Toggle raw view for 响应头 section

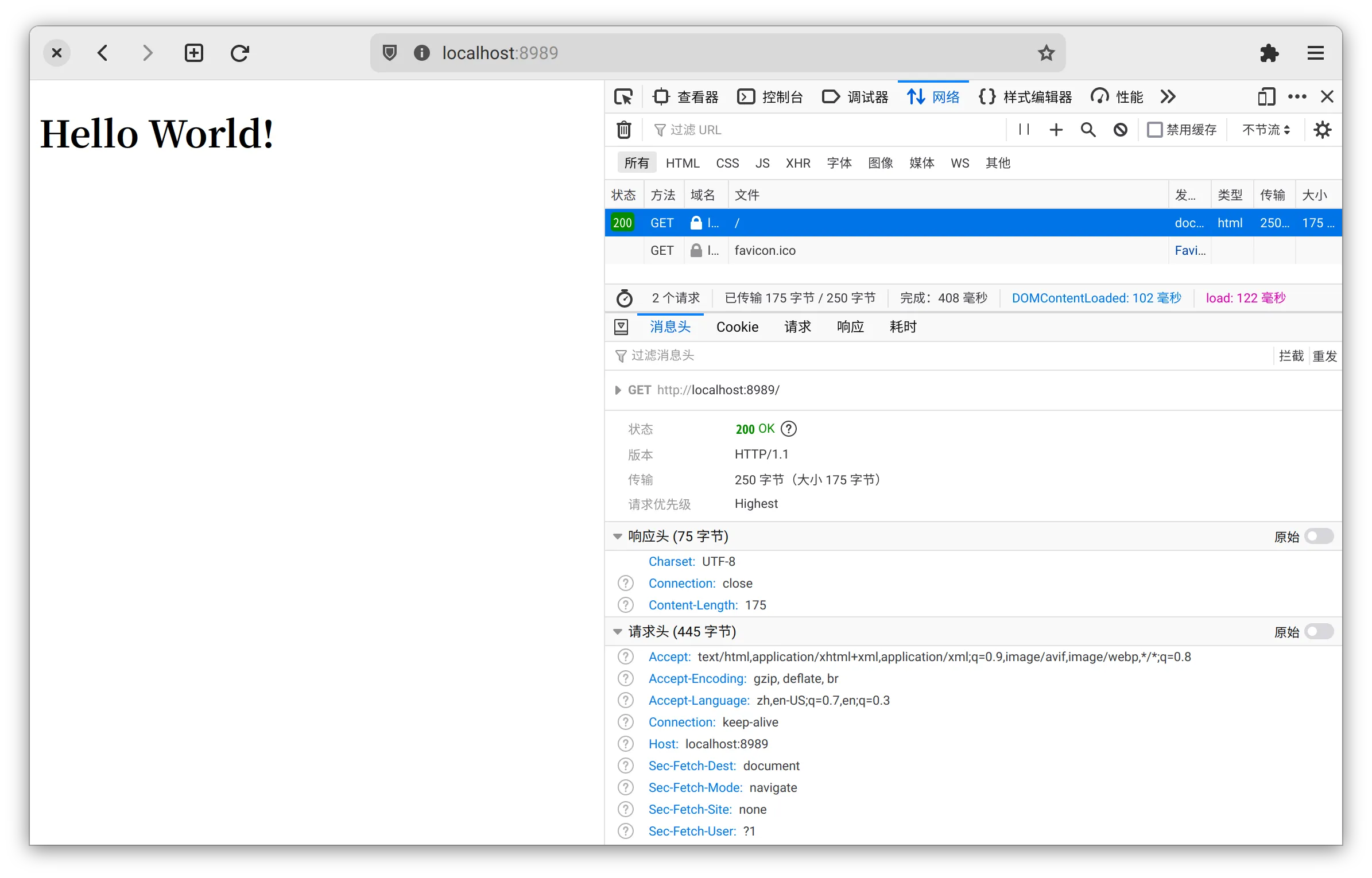[1319, 537]
